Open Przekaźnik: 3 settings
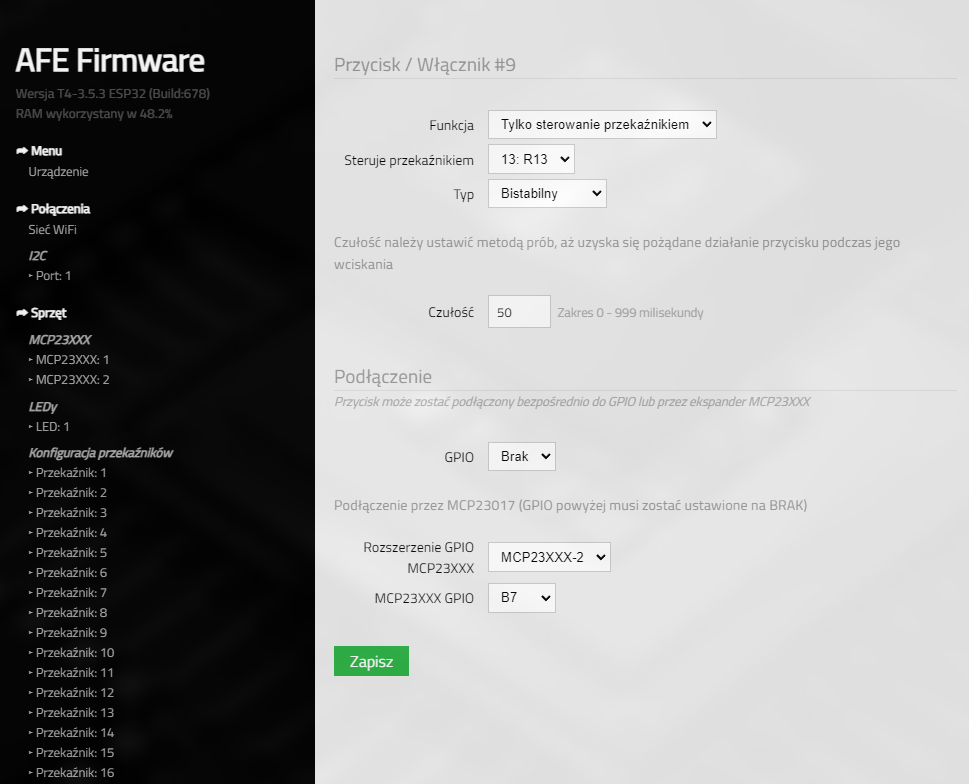 pyautogui.click(x=71, y=512)
